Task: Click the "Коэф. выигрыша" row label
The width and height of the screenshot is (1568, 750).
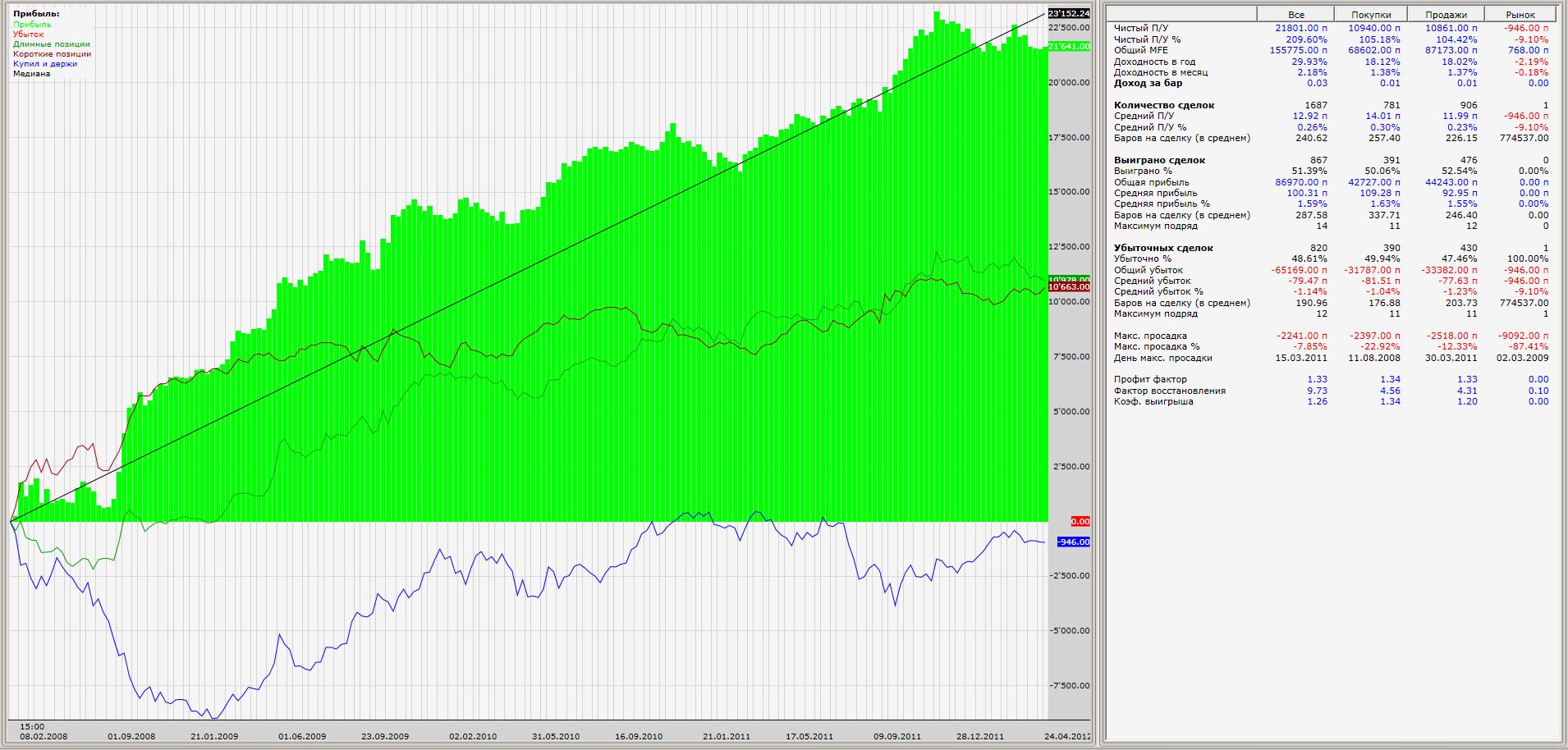Action: click(x=1153, y=401)
